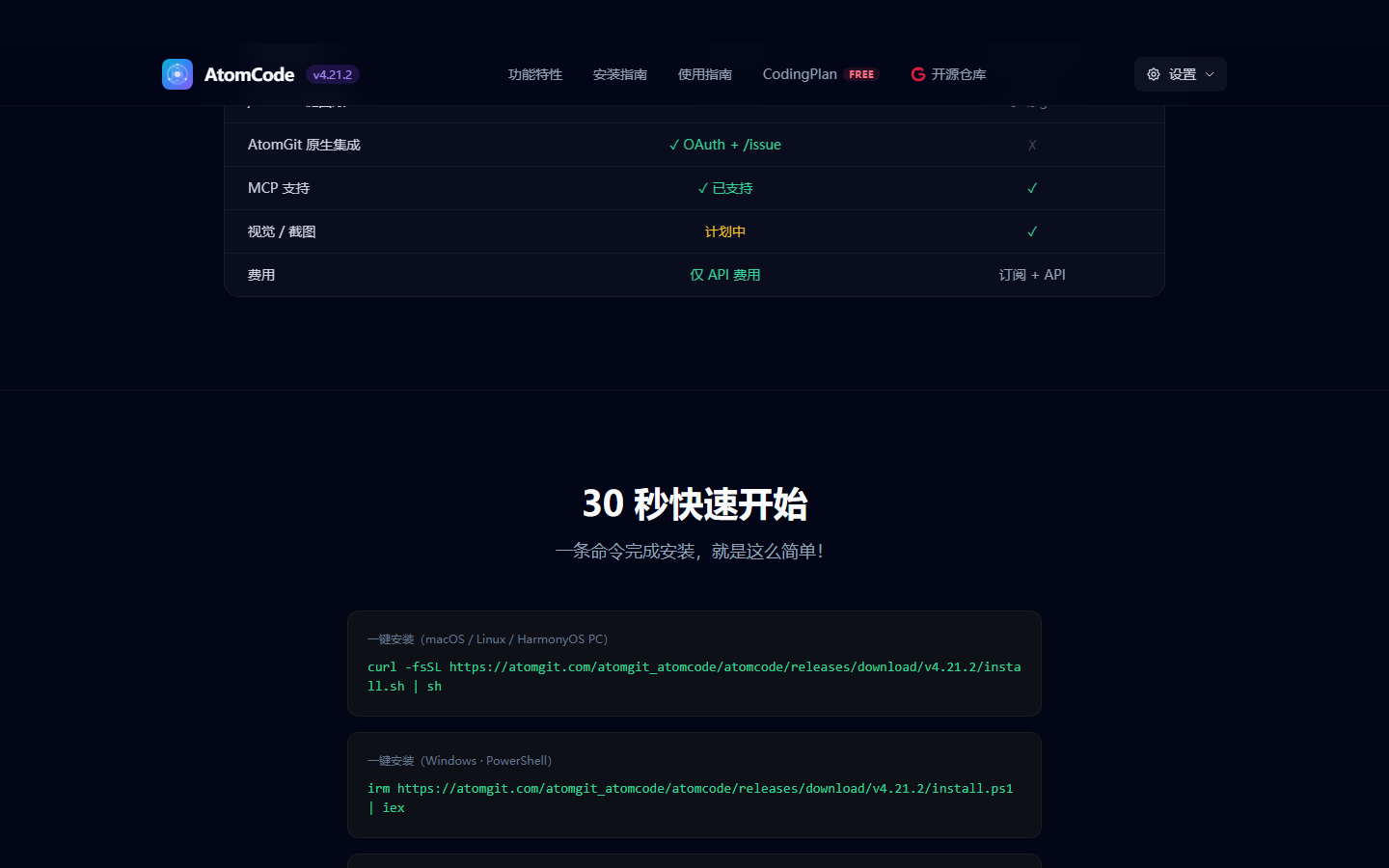Click the settings gear icon
The image size is (1389, 868).
pyautogui.click(x=1154, y=74)
